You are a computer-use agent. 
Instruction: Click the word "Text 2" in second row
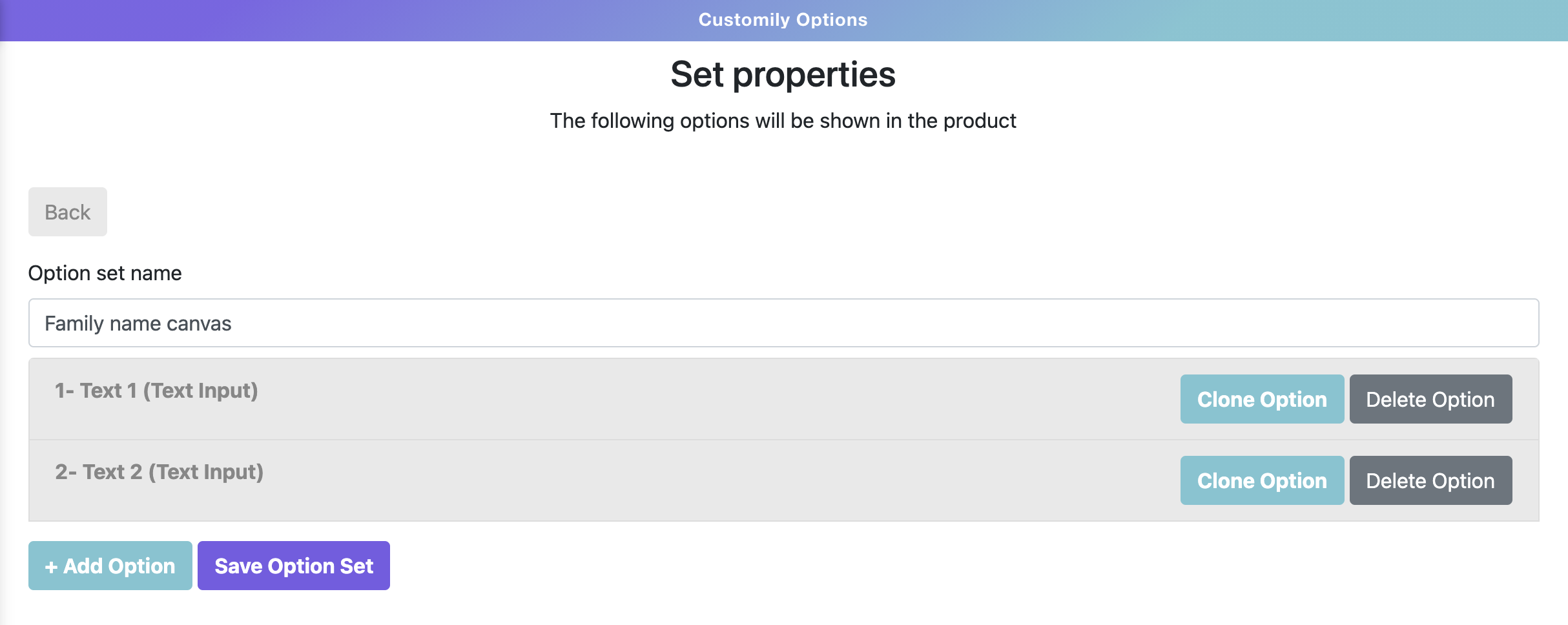[x=112, y=472]
